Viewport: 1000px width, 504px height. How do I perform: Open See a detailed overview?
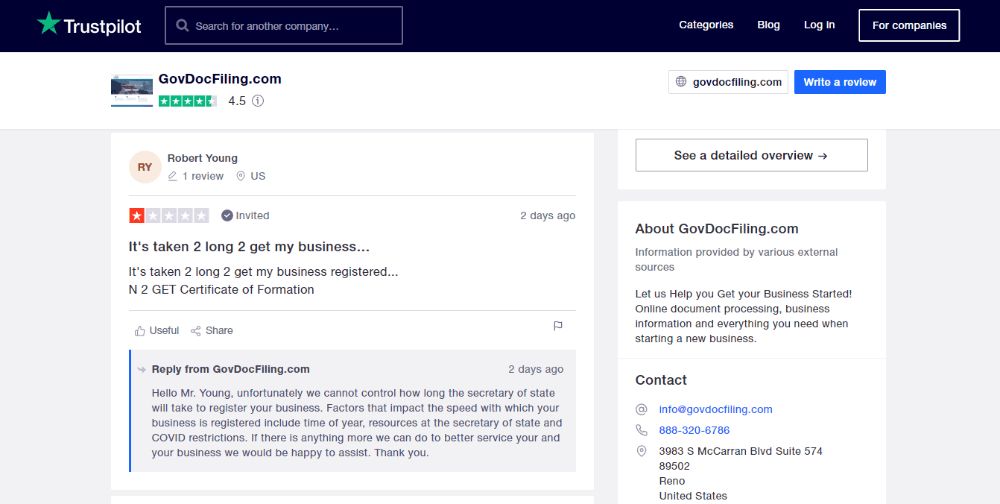pyautogui.click(x=751, y=155)
